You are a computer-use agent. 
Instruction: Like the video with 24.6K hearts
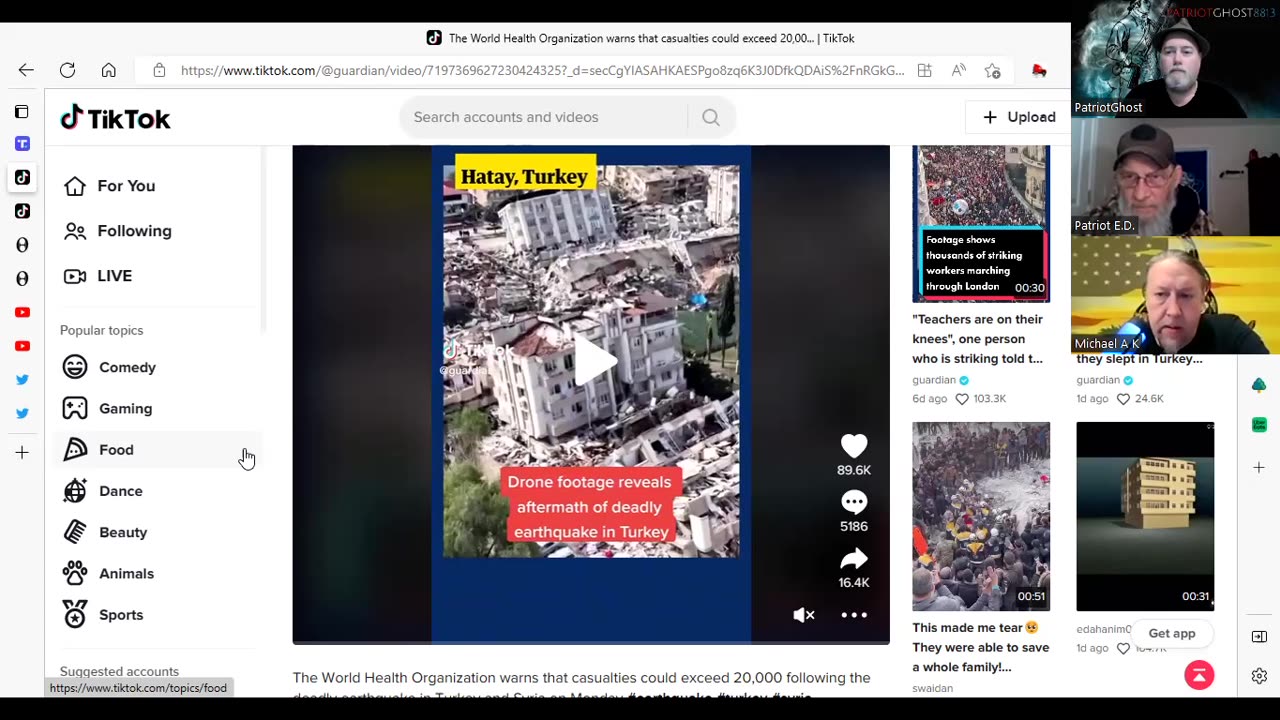point(1123,399)
